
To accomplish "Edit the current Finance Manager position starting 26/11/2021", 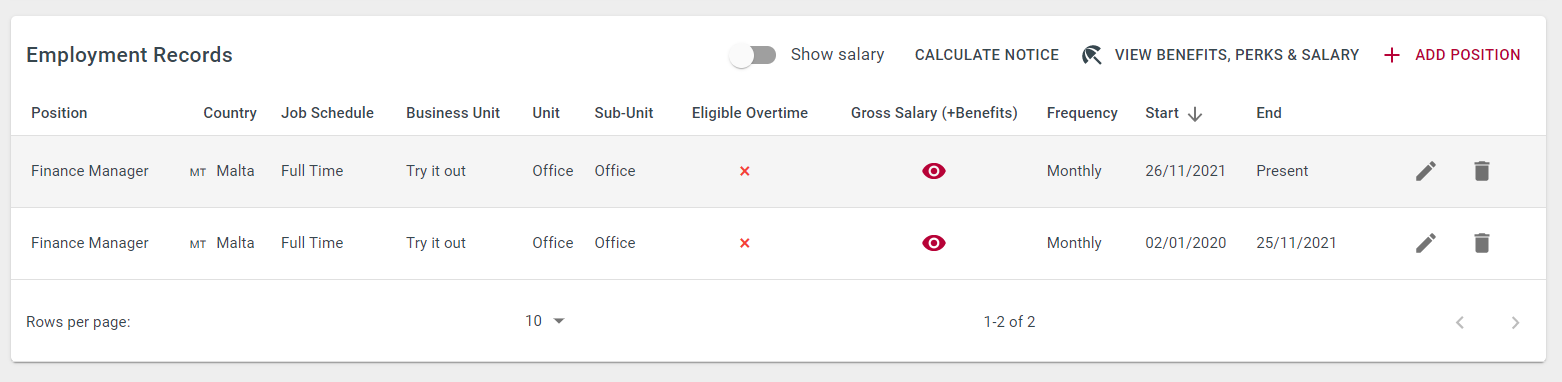I will [x=1426, y=171].
